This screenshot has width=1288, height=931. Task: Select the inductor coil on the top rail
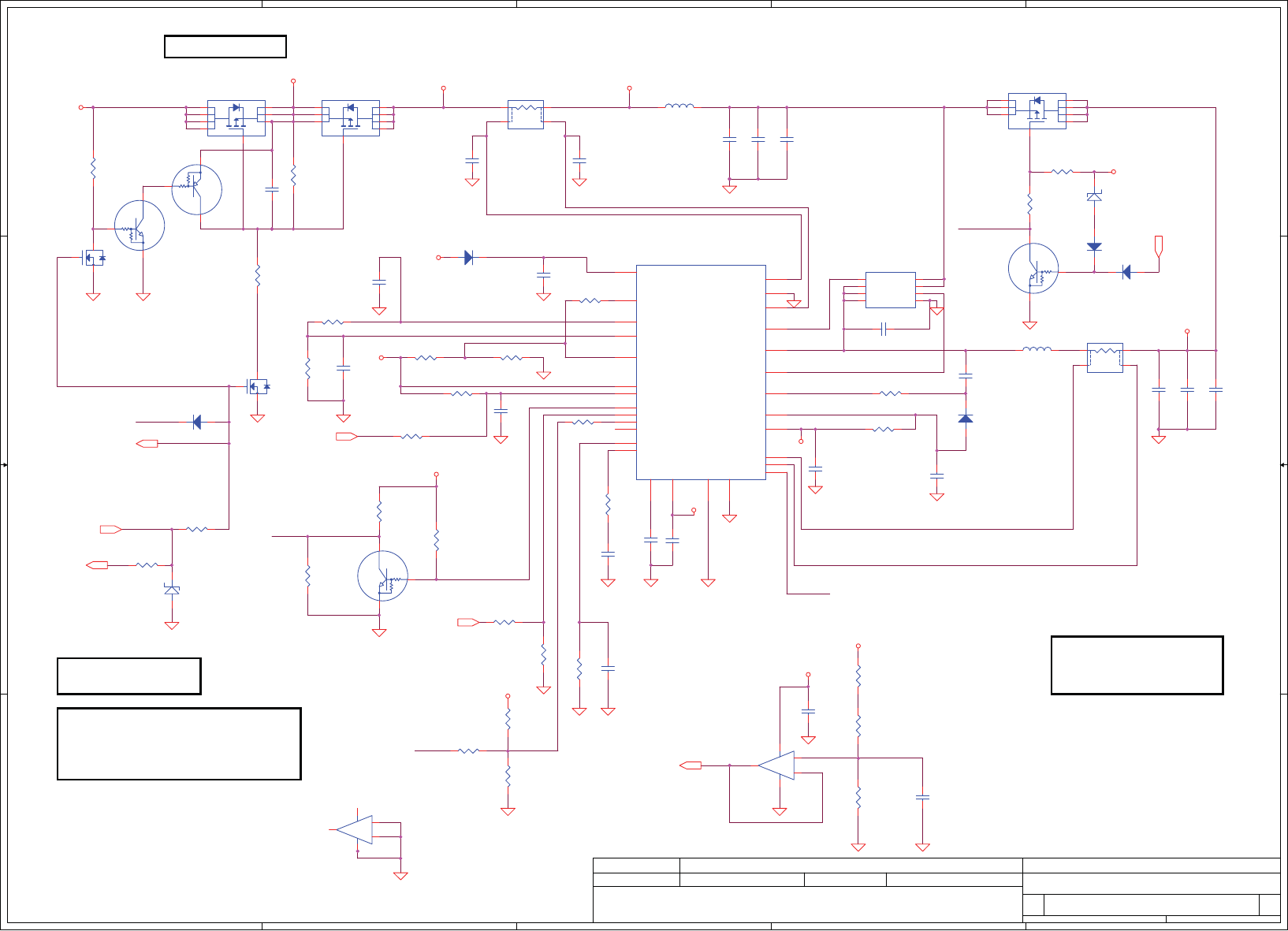[679, 106]
